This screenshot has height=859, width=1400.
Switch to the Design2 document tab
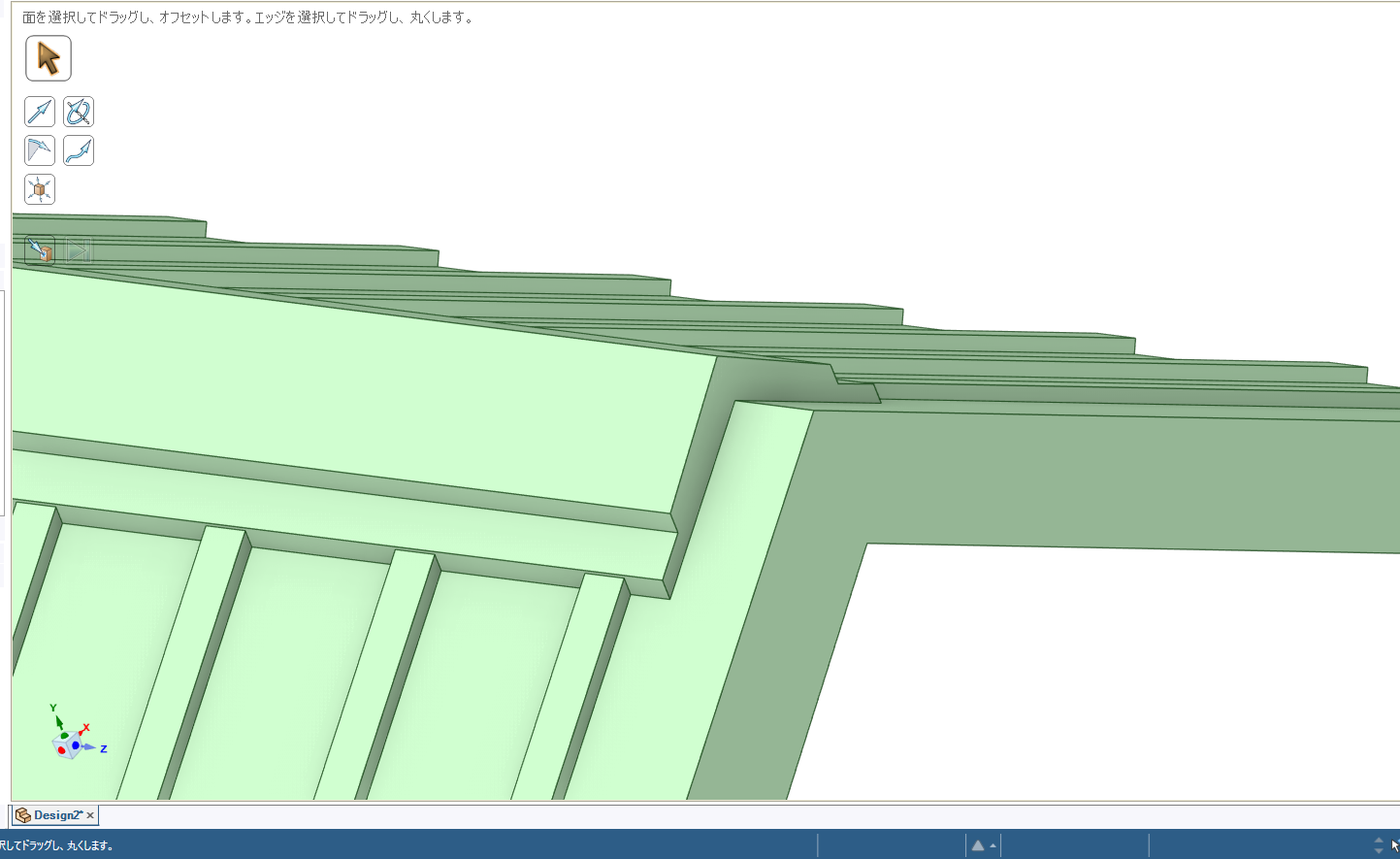[57, 815]
